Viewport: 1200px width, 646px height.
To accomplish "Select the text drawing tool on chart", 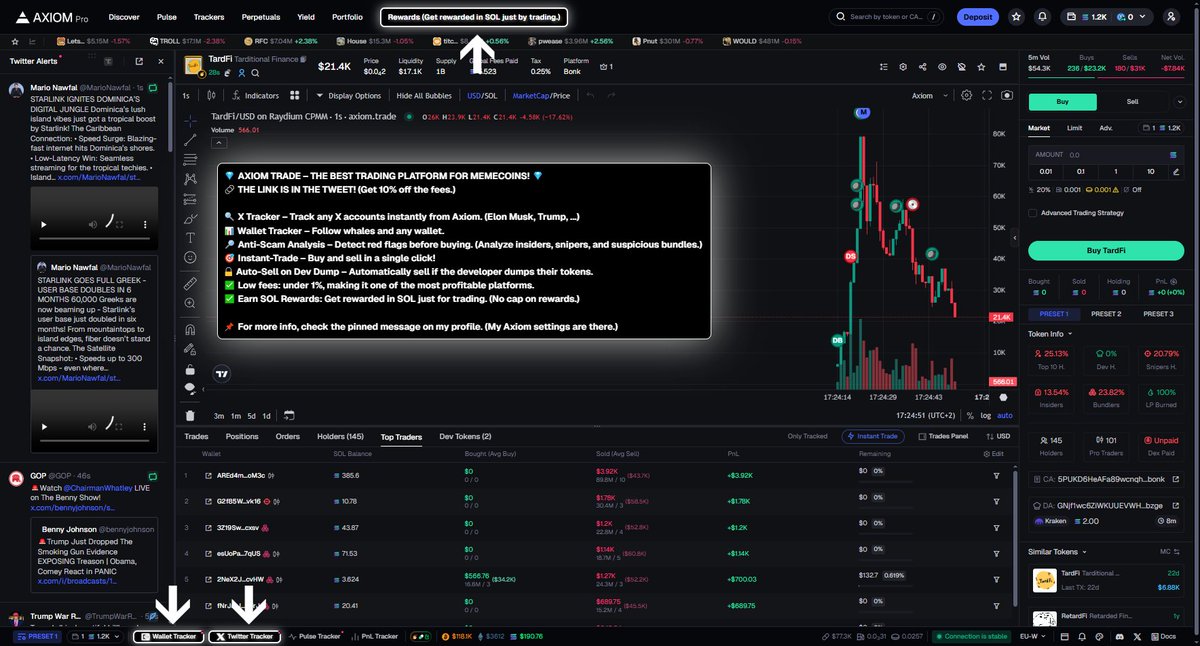I will coord(190,237).
